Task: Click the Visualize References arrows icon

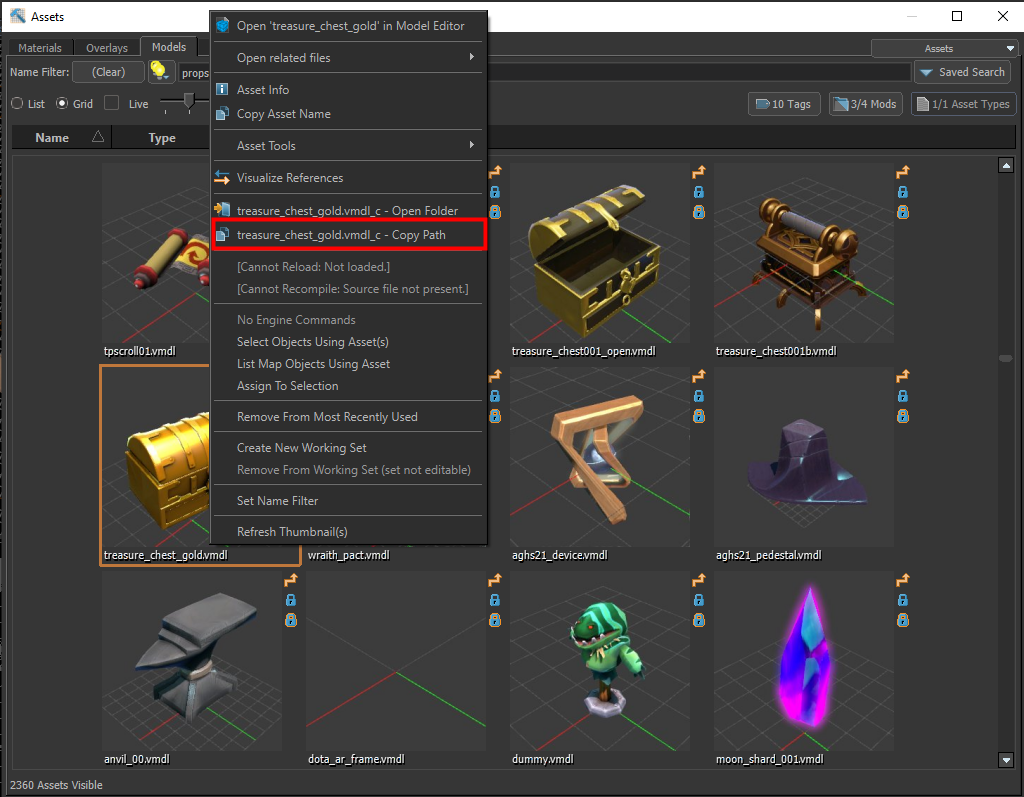Action: click(x=222, y=177)
